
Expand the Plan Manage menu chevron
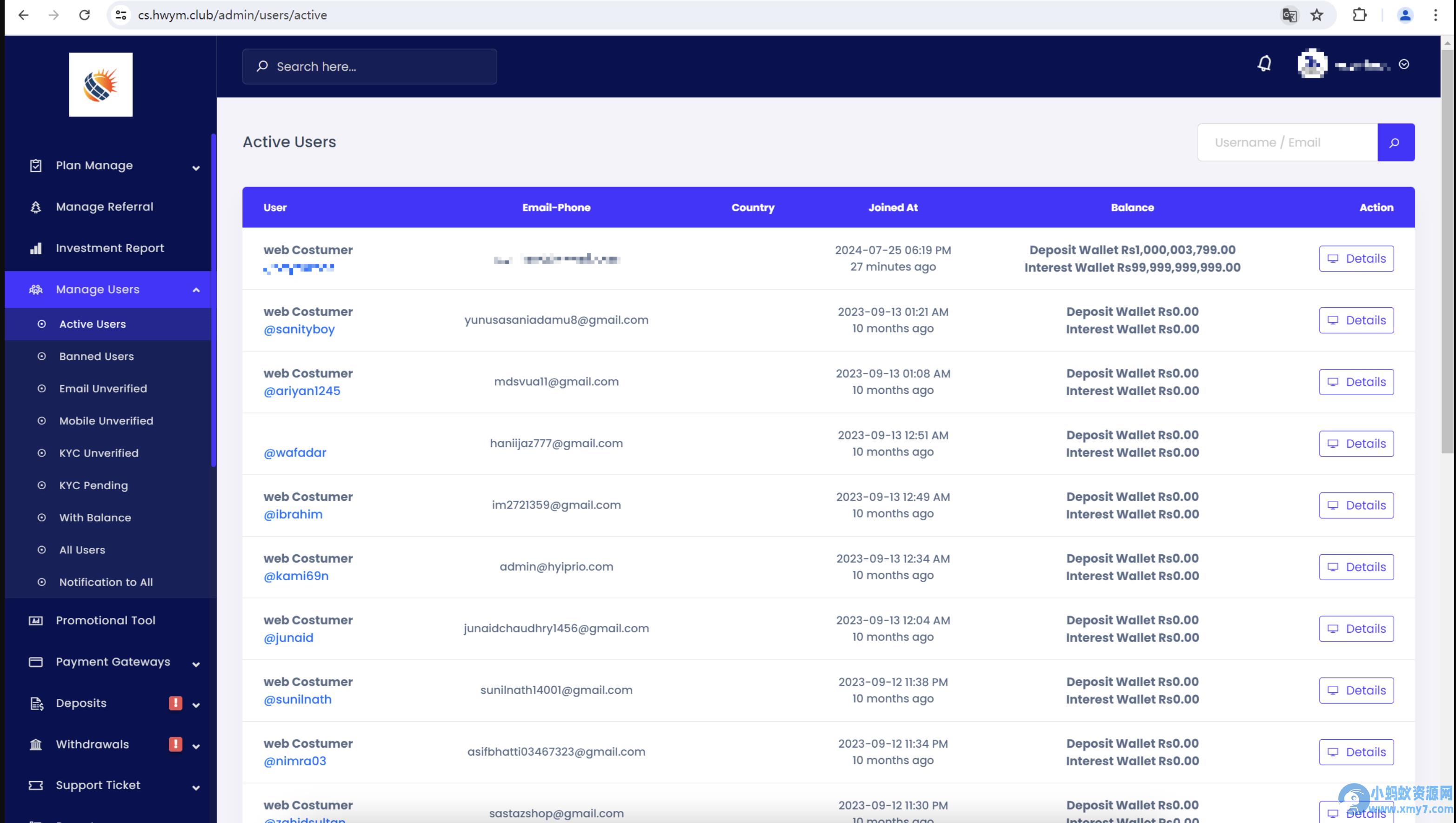pyautogui.click(x=196, y=168)
